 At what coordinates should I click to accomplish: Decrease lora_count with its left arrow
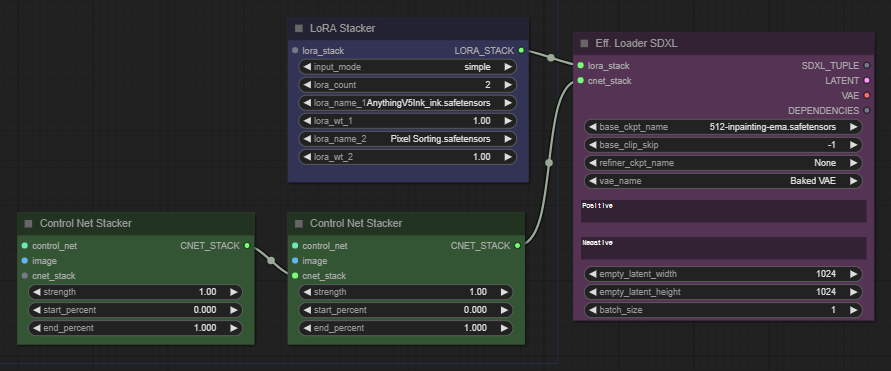[x=307, y=85]
